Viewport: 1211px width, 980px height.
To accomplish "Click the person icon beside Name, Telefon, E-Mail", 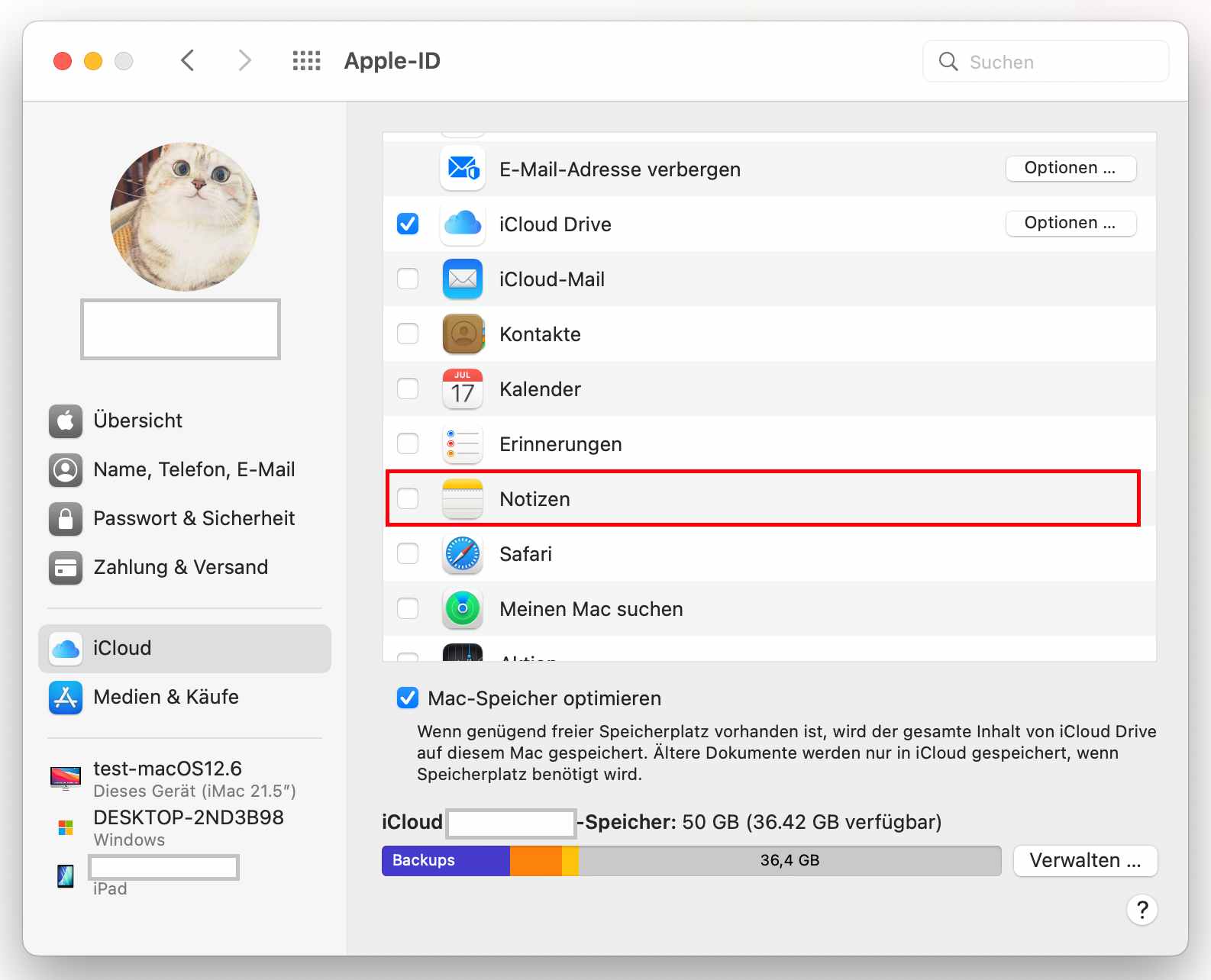I will (x=66, y=469).
